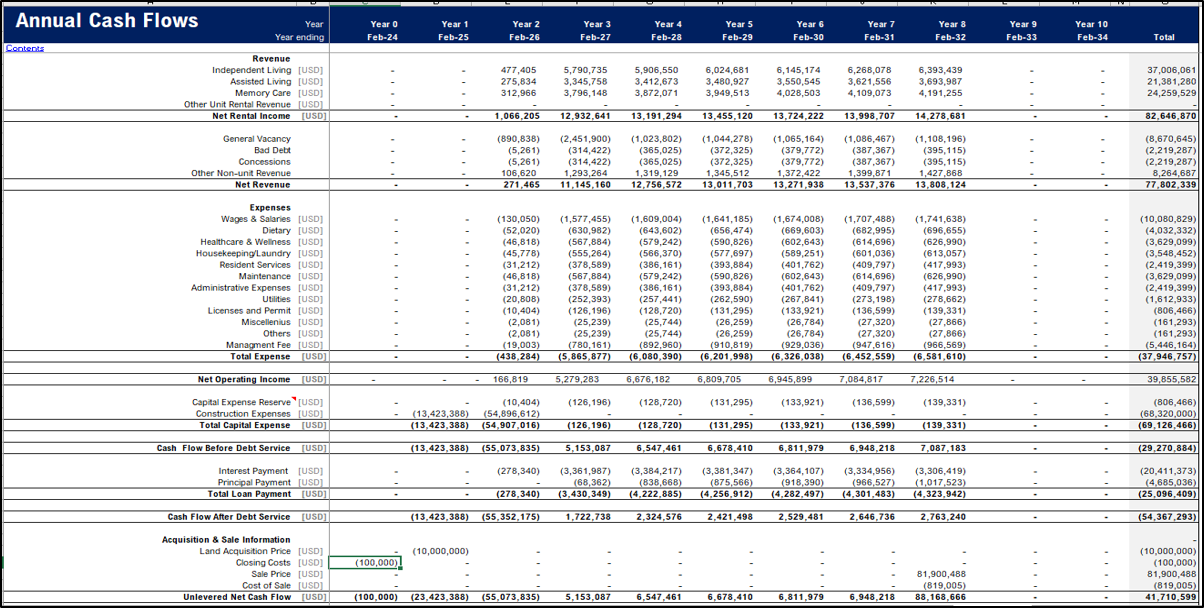The image size is (1204, 608).
Task: Select the Cost of Sale row label
Action: [x=268, y=586]
